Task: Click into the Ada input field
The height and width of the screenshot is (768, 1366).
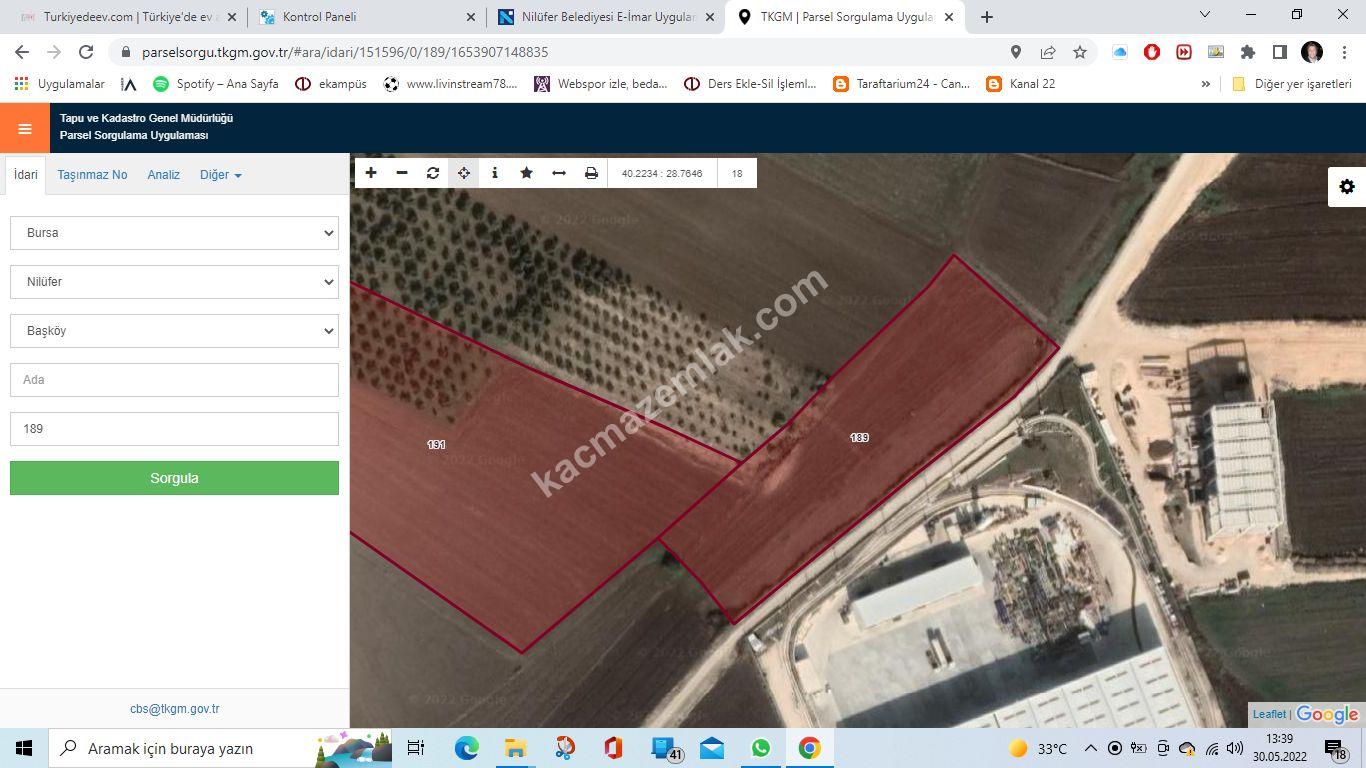Action: (x=174, y=380)
